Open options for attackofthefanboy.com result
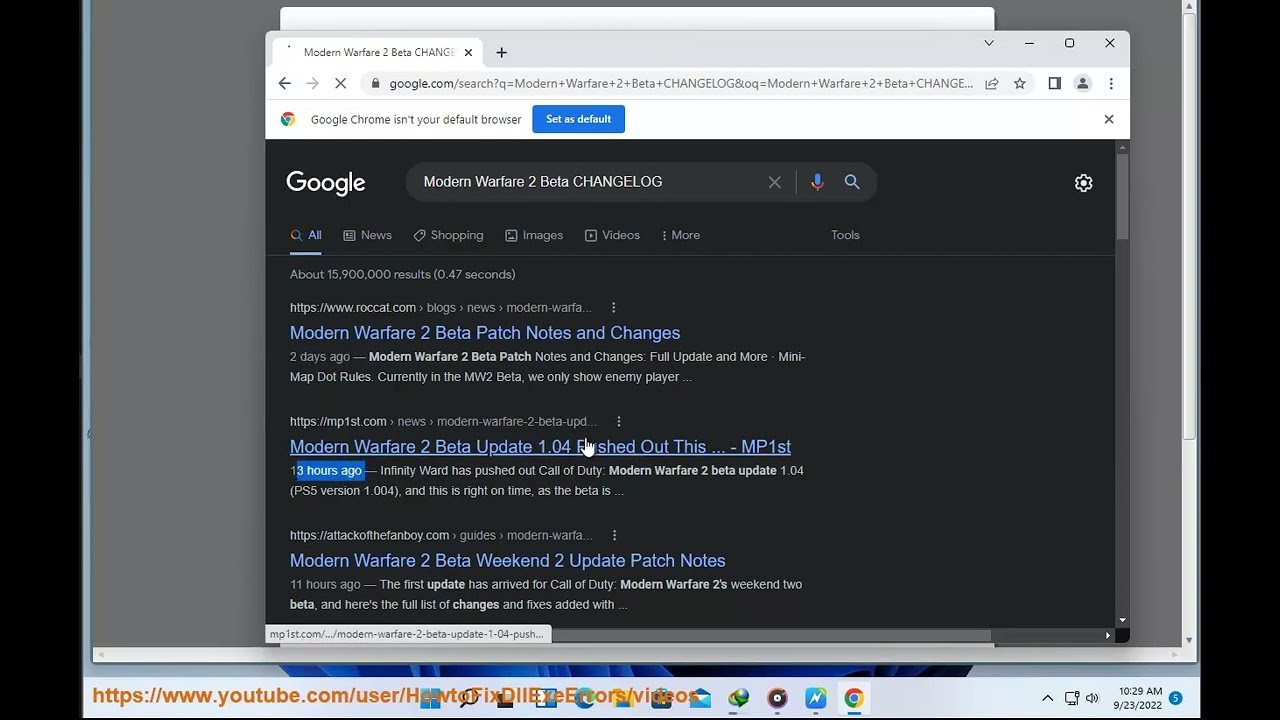 (614, 536)
